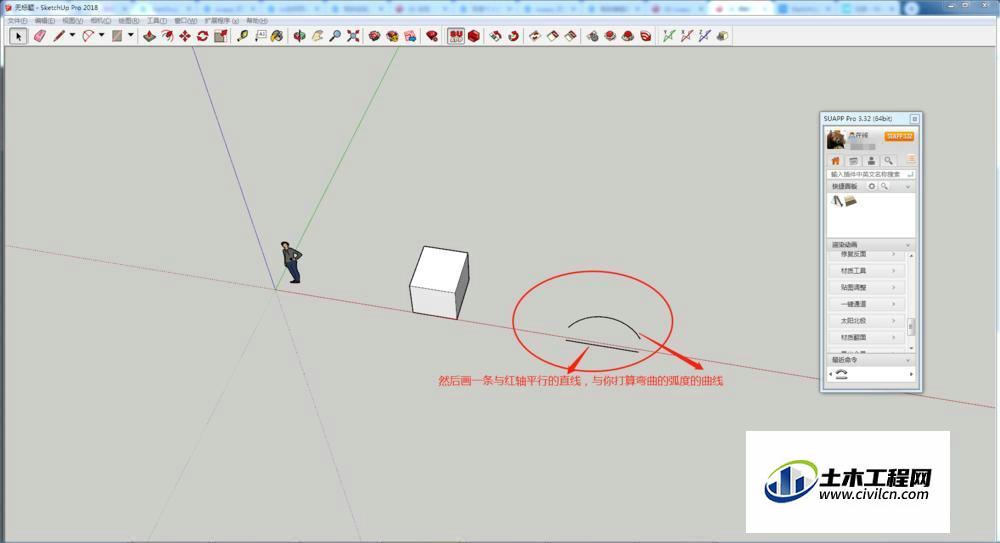Select the Pan hand tool
Image resolution: width=1000 pixels, height=543 pixels.
coord(317,36)
